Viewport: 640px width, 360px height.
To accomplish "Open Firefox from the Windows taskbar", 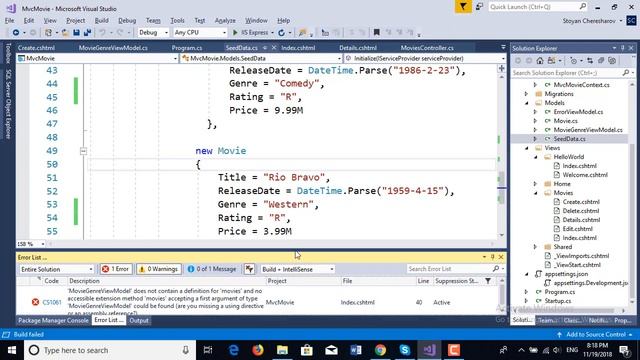I will pyautogui.click(x=258, y=350).
